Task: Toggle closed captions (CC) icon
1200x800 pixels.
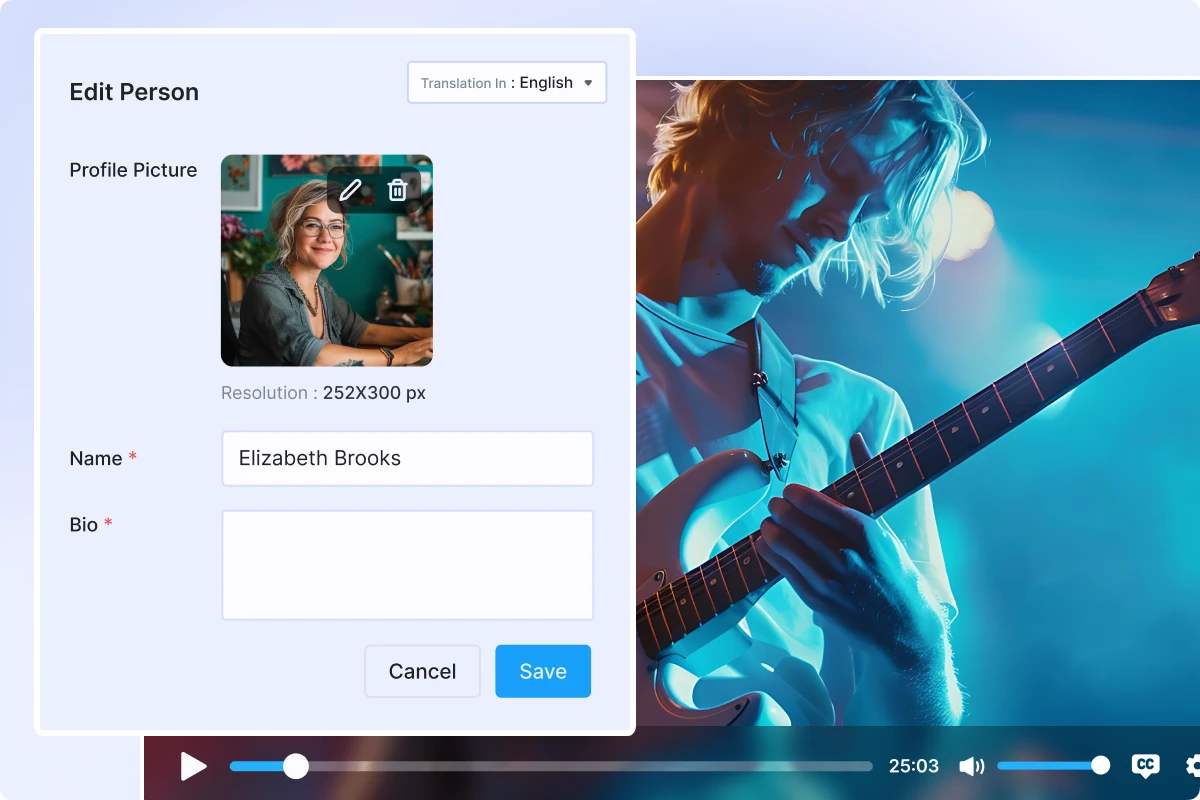Action: pyautogui.click(x=1146, y=766)
